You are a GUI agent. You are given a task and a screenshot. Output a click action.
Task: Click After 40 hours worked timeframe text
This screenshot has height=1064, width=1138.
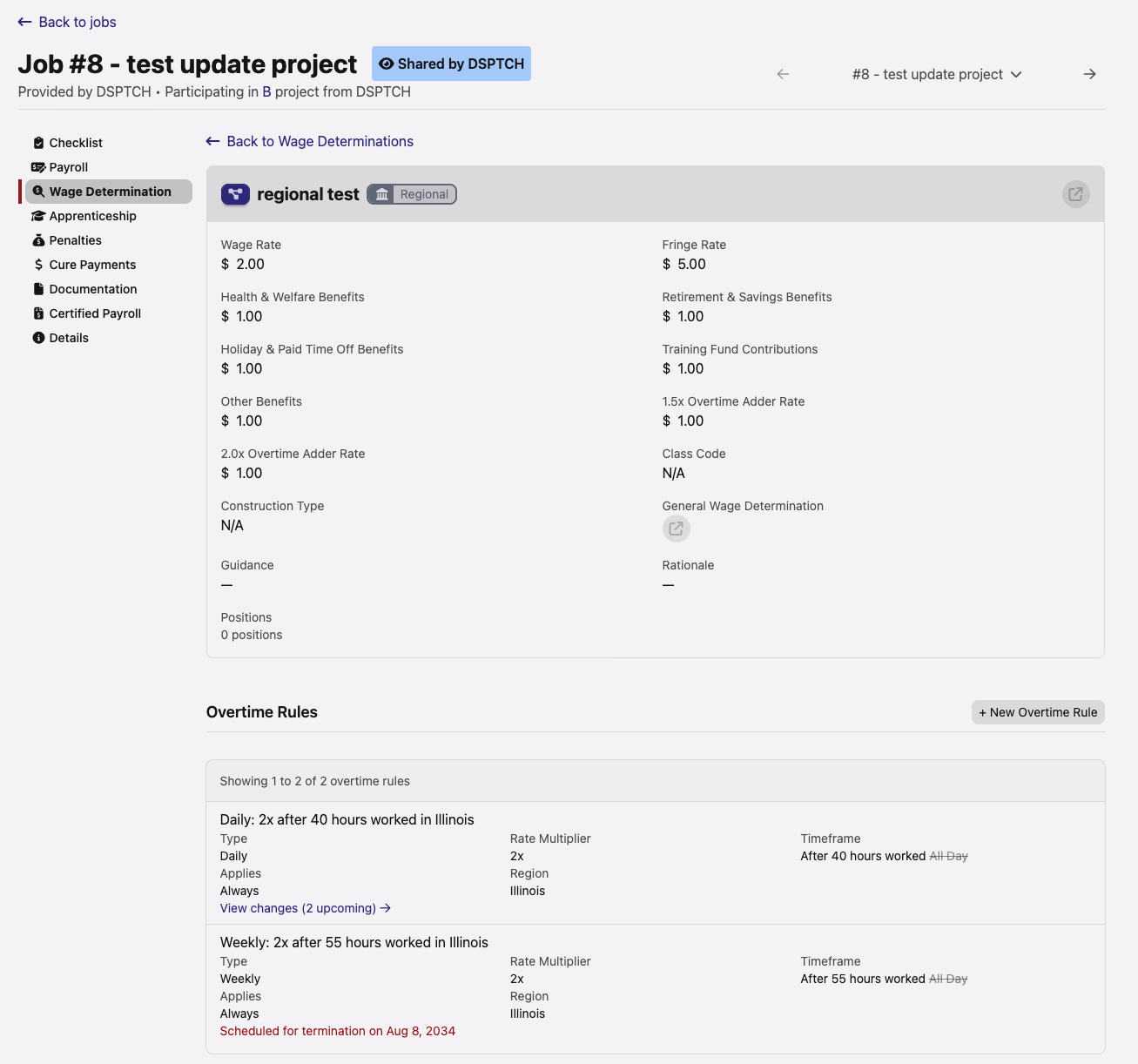coord(863,856)
